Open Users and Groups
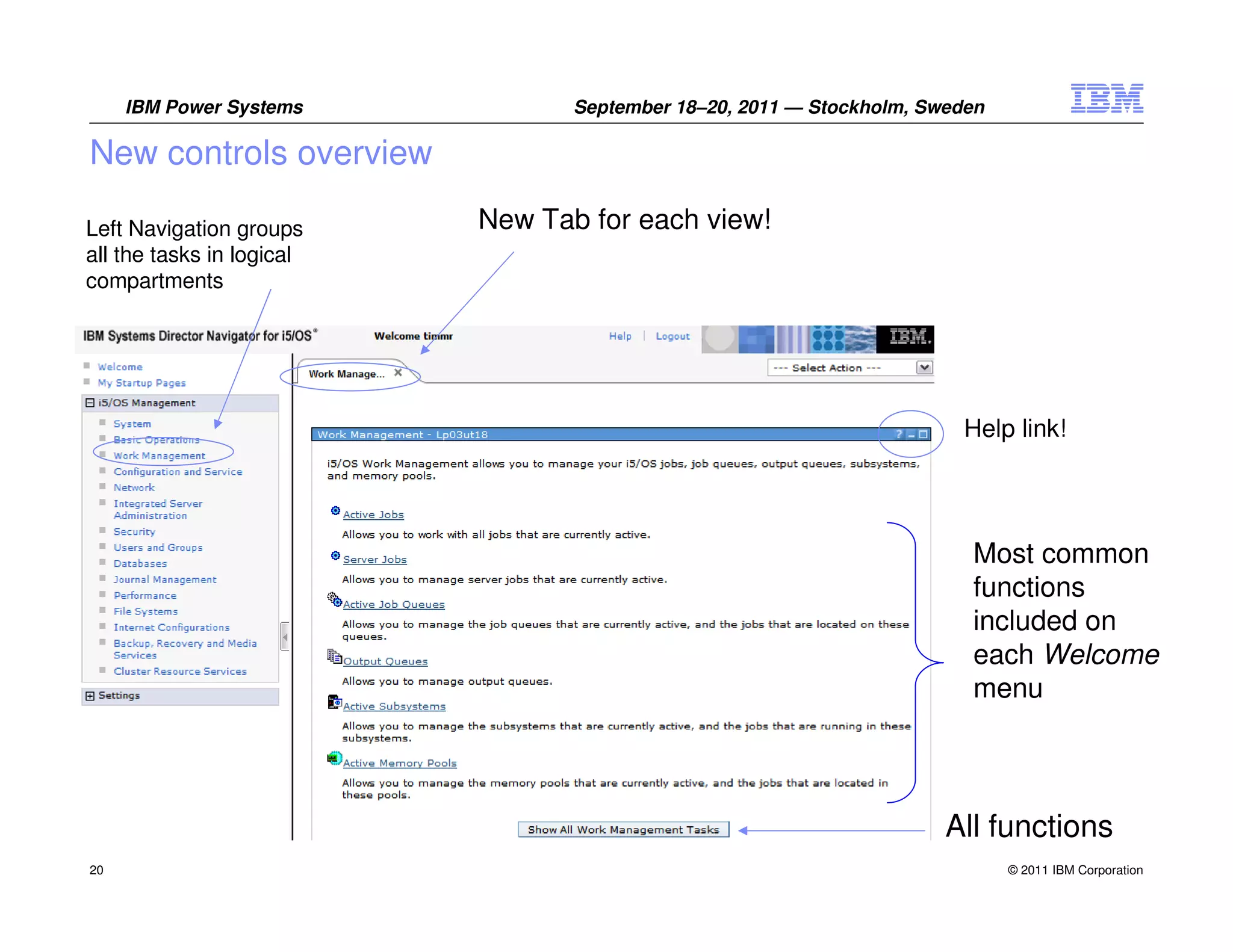The image size is (1233, 952). click(x=158, y=548)
